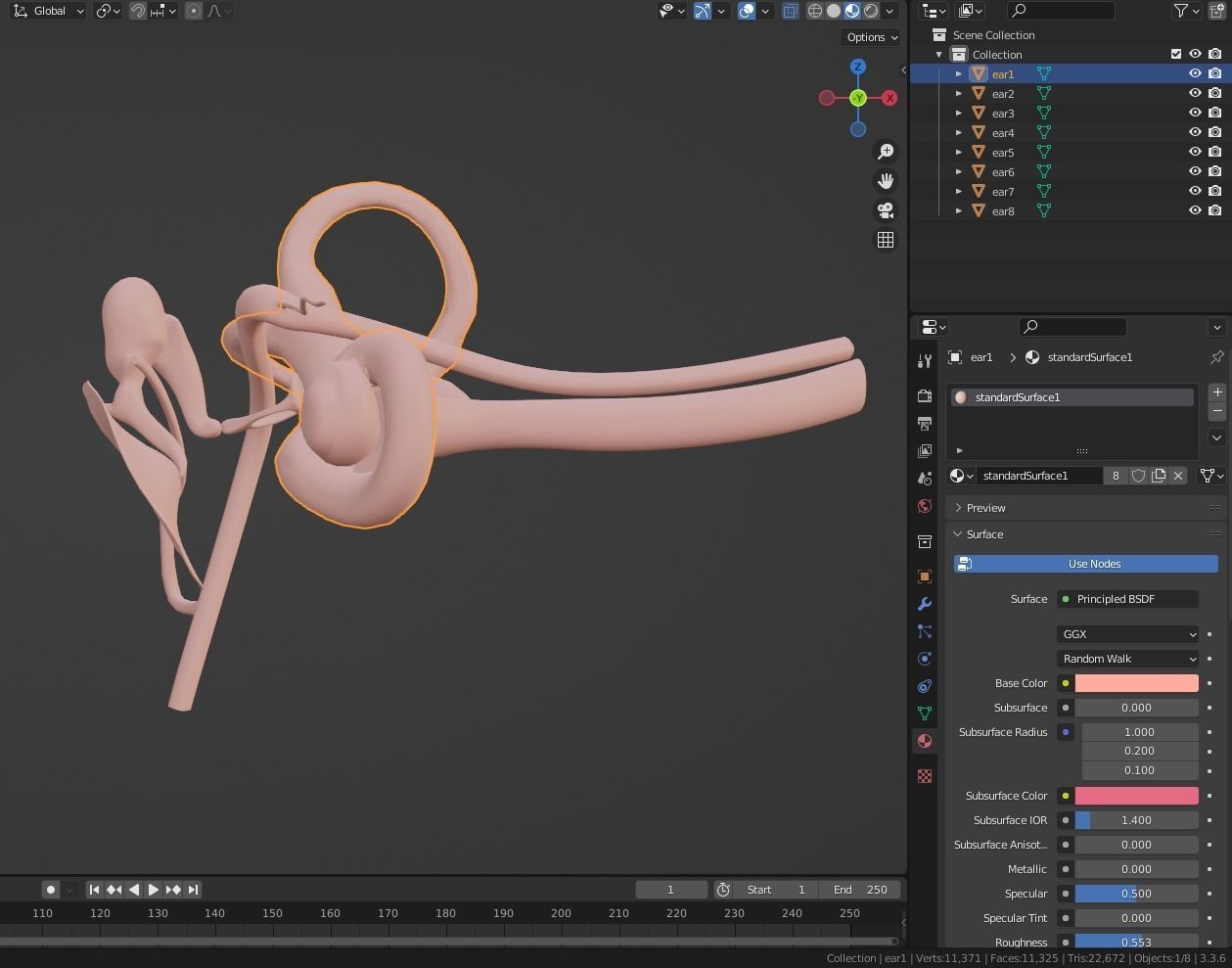
Task: Jump to the start frame
Action: point(95,890)
